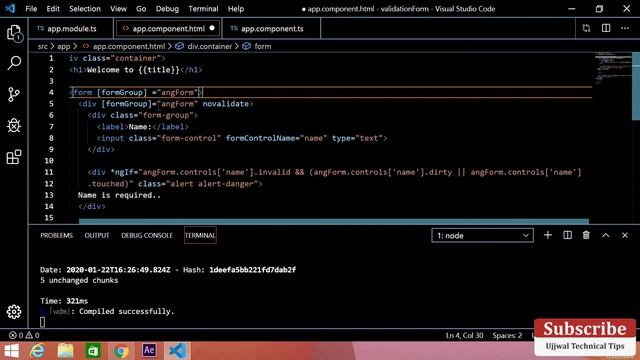Select the Visual Studio Code taskbar icon
Image resolution: width=640 pixels, height=360 pixels.
[177, 351]
